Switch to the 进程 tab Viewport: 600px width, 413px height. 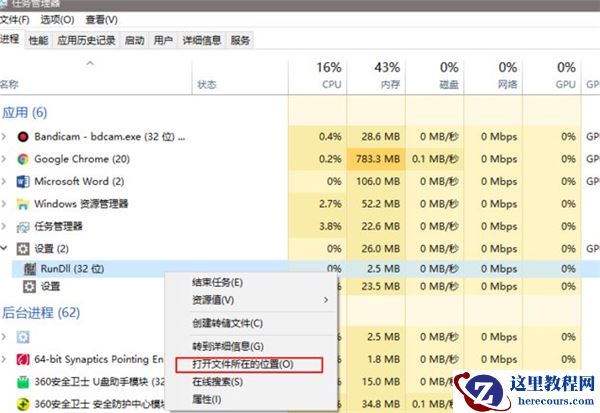coord(10,39)
